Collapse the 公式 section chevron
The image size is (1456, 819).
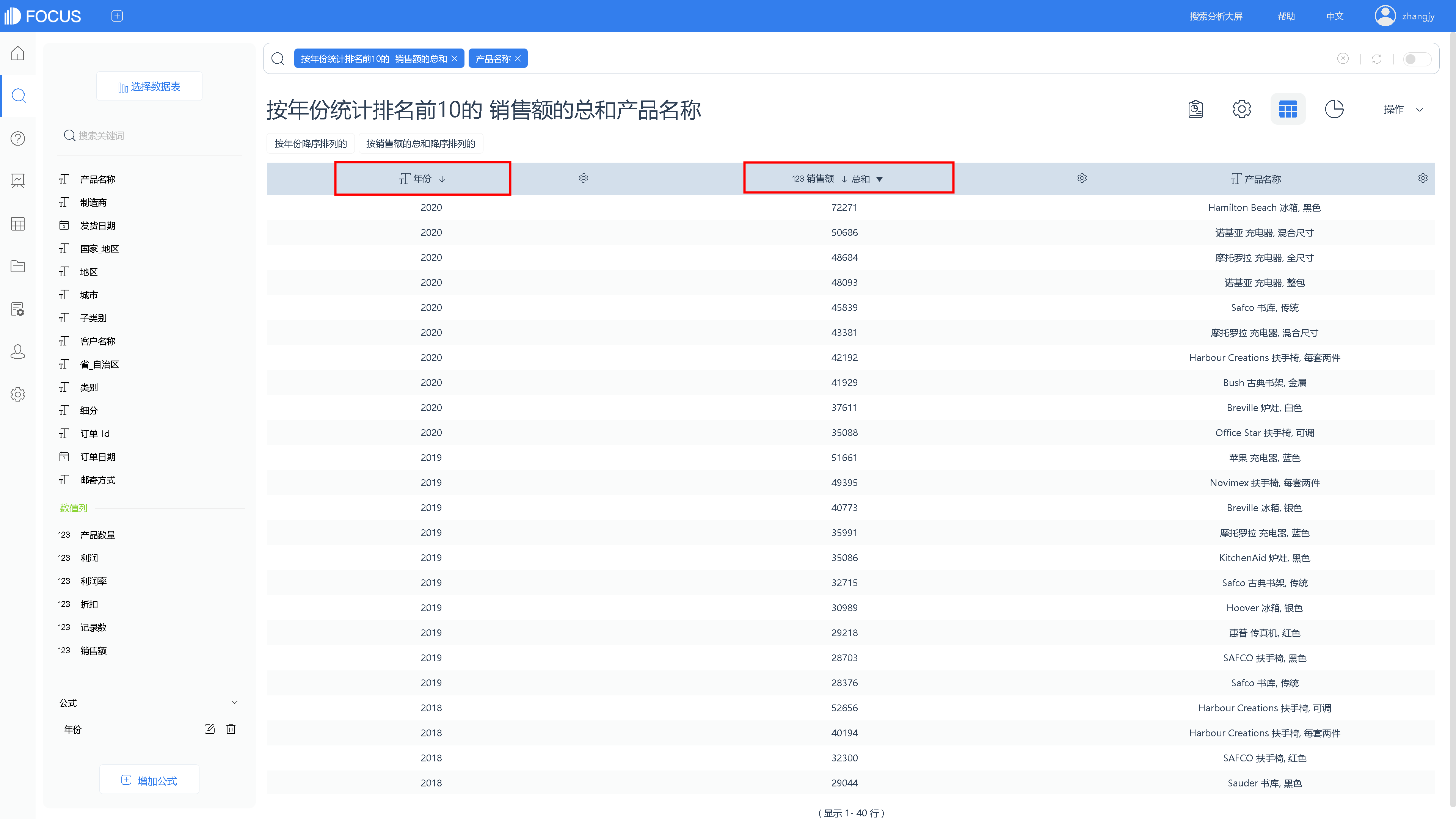[235, 703]
